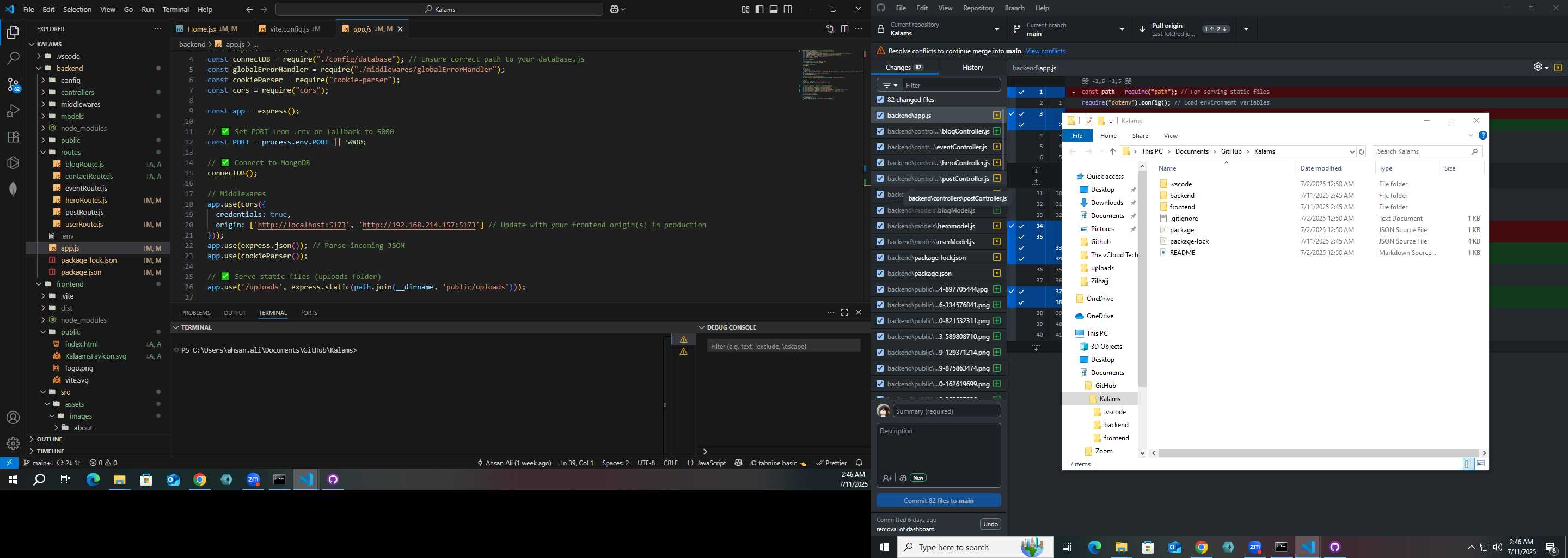Viewport: 1568px width, 558px height.
Task: Open the vite.config.js editor tab
Action: 290,29
